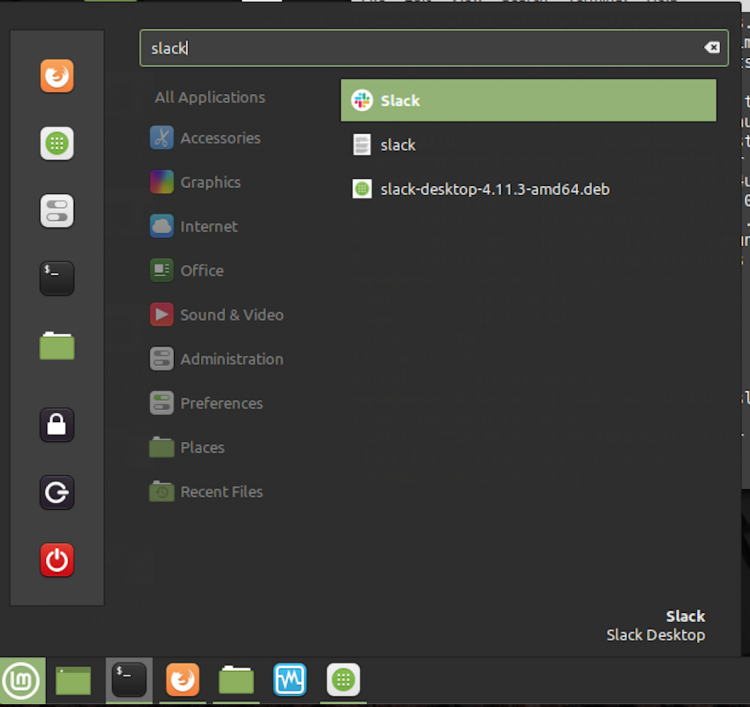
Task: Open Files folder icon in favorites sidebar
Action: [57, 345]
